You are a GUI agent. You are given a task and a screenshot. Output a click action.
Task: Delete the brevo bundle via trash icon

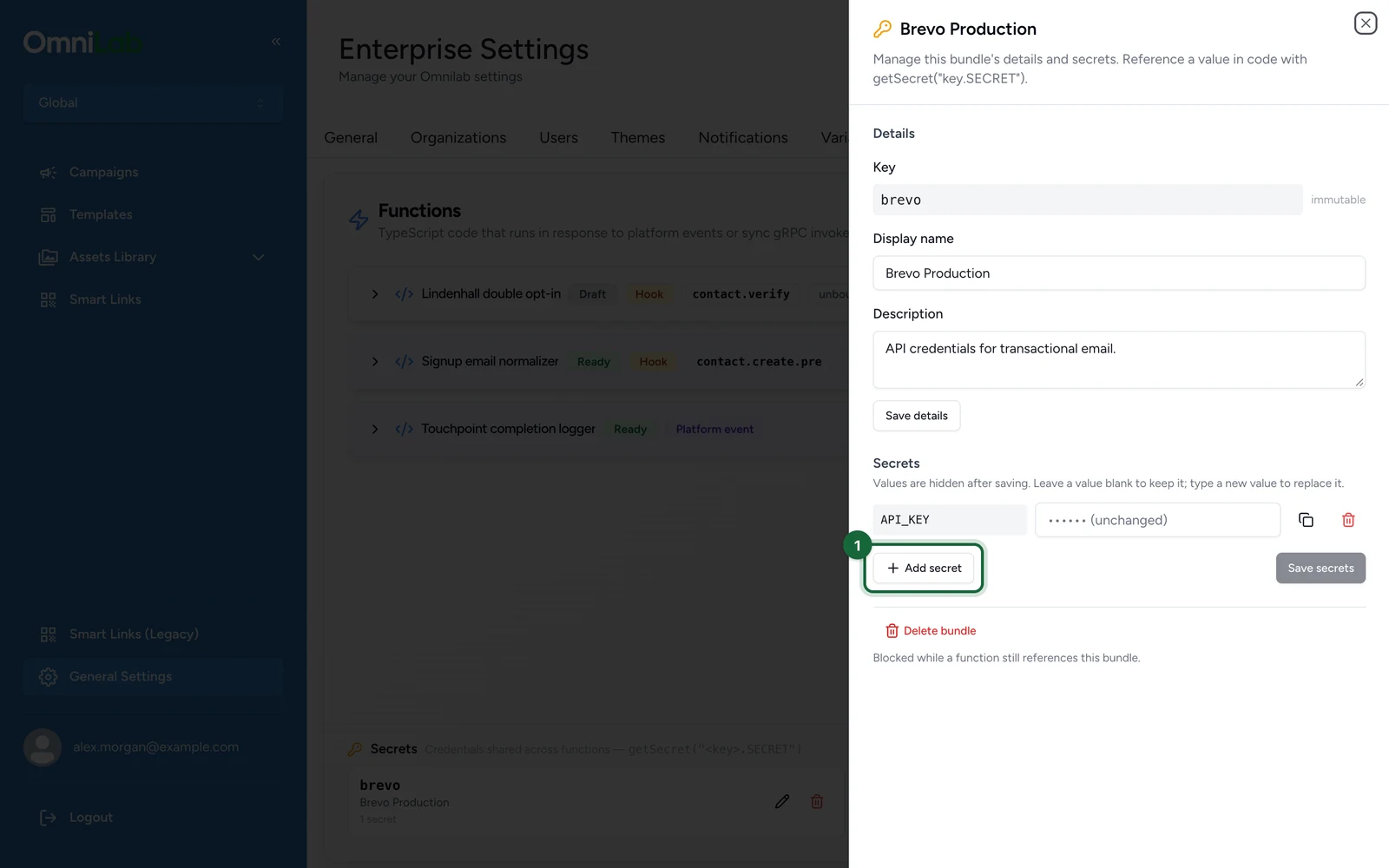(x=817, y=801)
